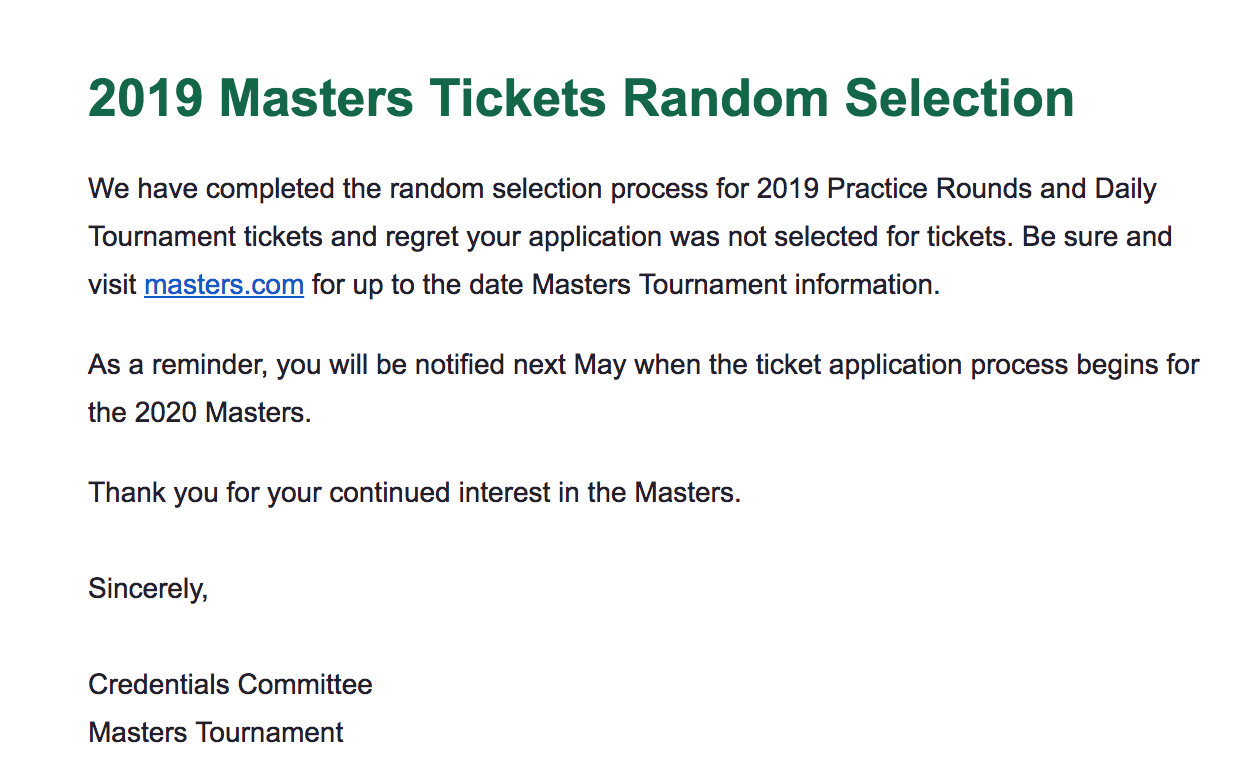Click the text Masters Tournament information
This screenshot has width=1250, height=766.
point(736,285)
